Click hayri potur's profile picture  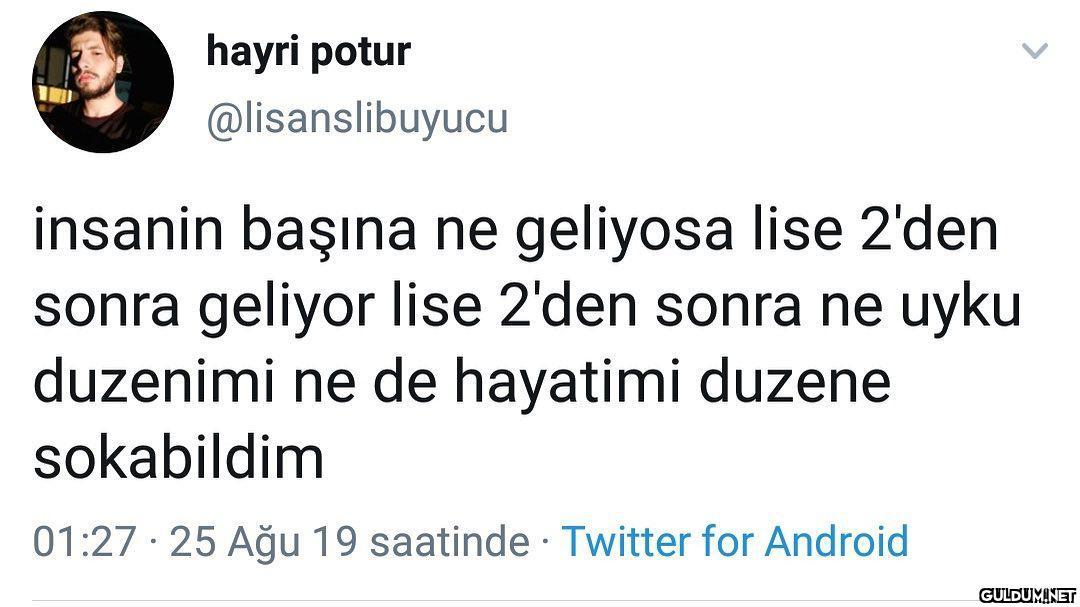[x=103, y=82]
